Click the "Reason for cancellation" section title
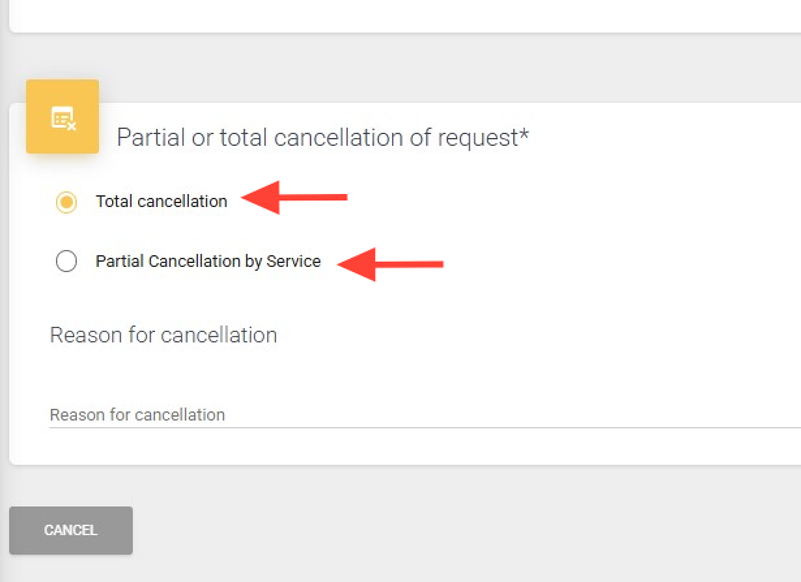The image size is (801, 582). tap(163, 335)
